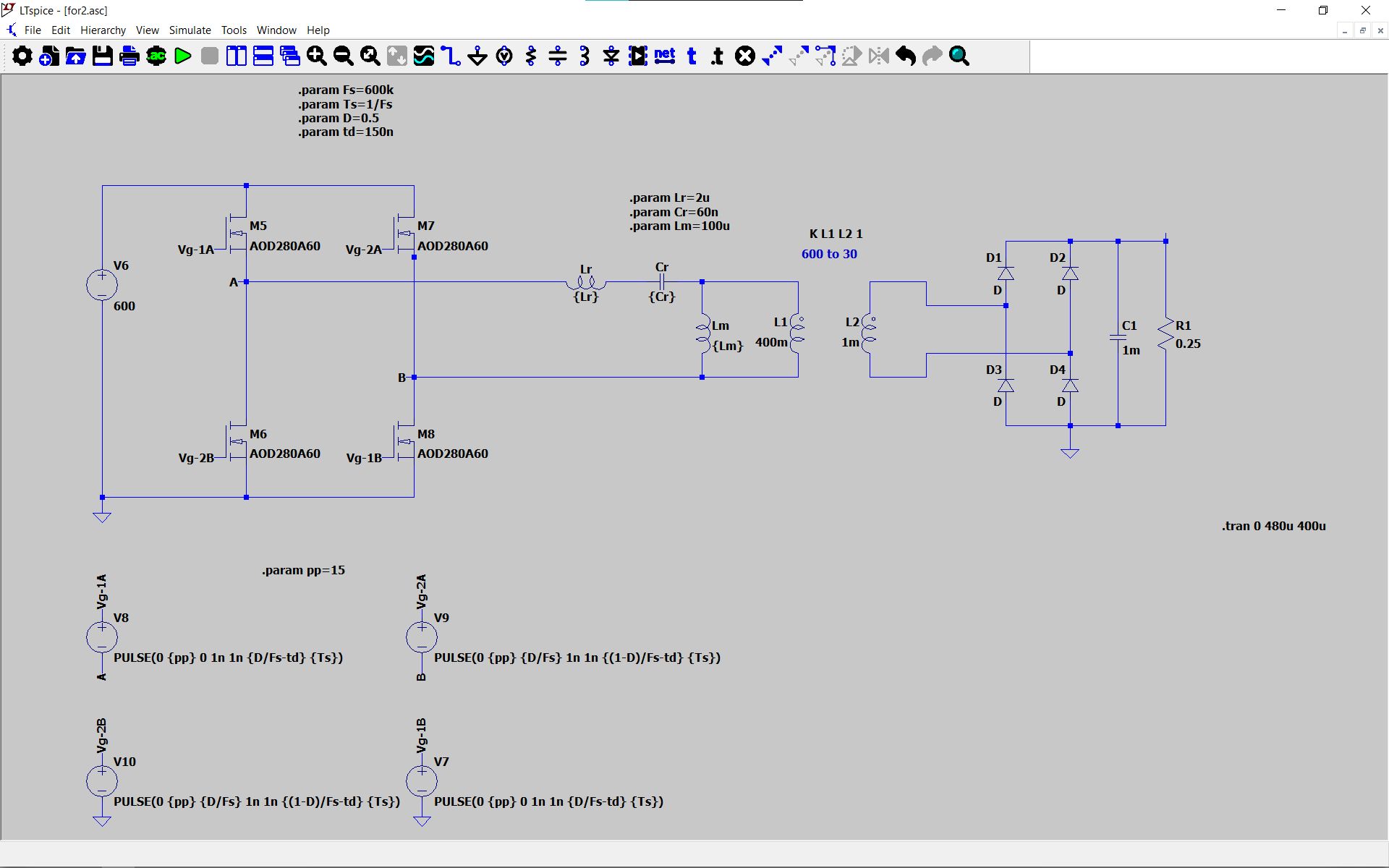Viewport: 1389px width, 868px height.
Task: Click the '.param Lr=2u' text
Action: point(669,197)
